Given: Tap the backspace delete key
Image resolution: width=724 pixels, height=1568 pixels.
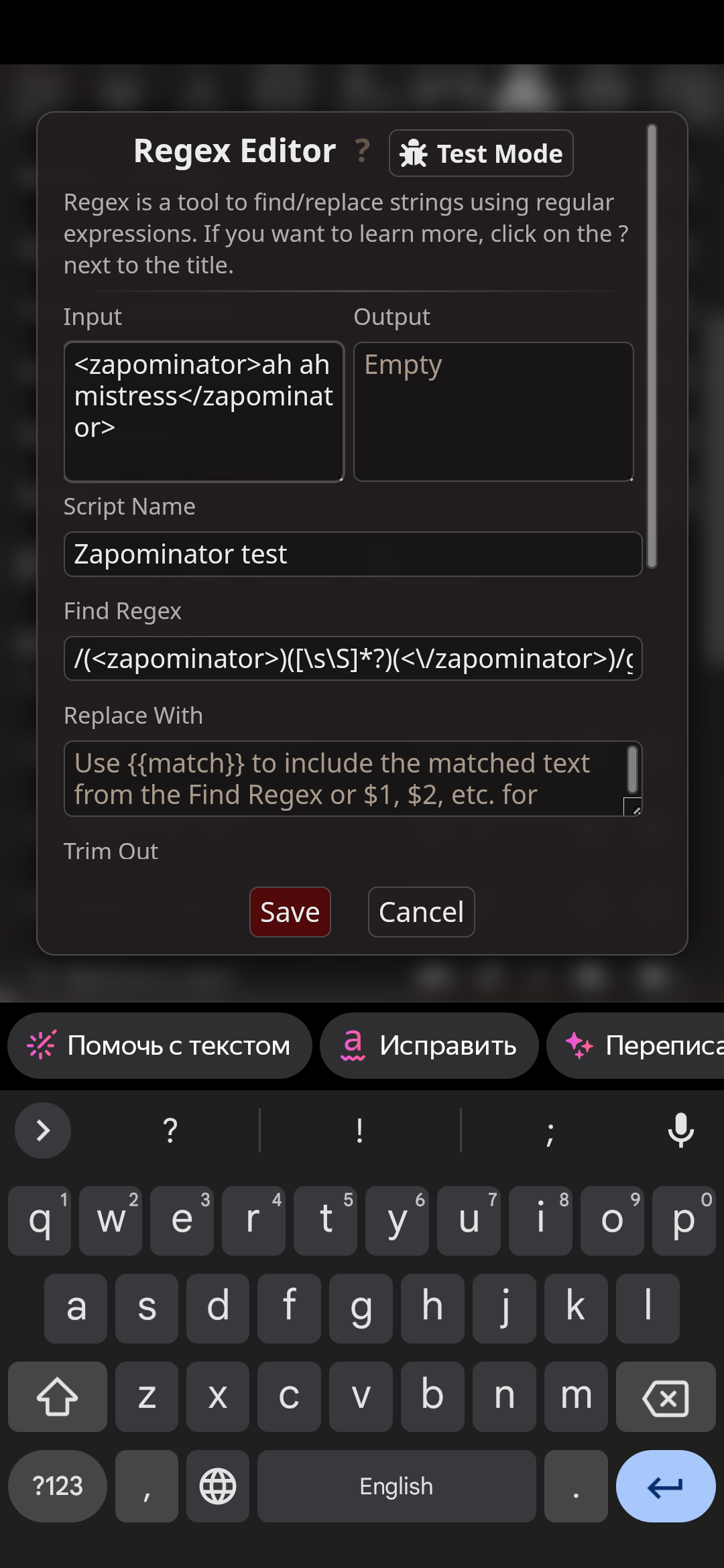Looking at the screenshot, I should pos(665,1396).
